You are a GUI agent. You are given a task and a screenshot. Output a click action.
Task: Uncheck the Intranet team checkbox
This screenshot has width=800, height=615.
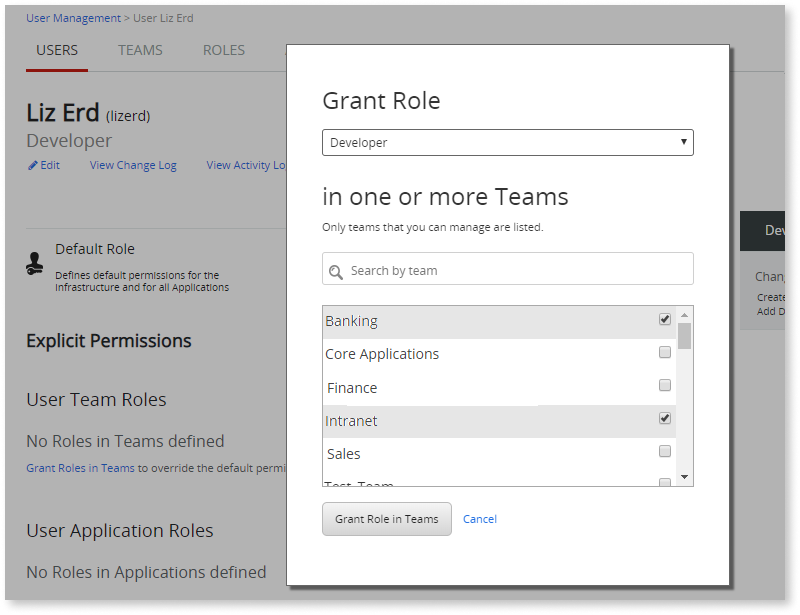pos(664,418)
